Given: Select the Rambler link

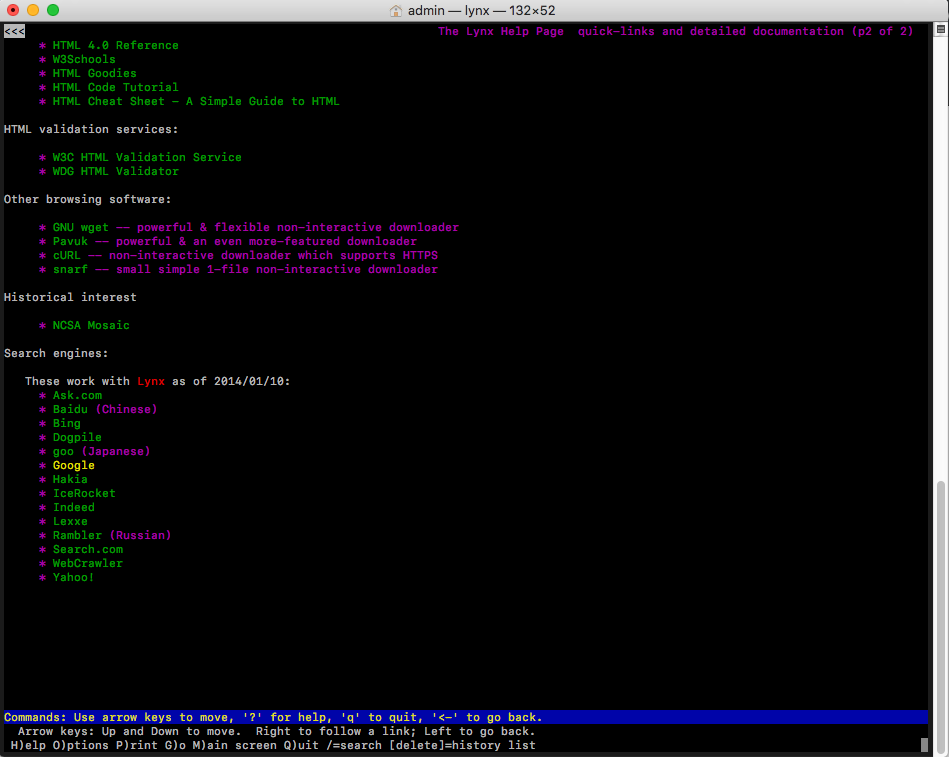Looking at the screenshot, I should pyautogui.click(x=77, y=535).
